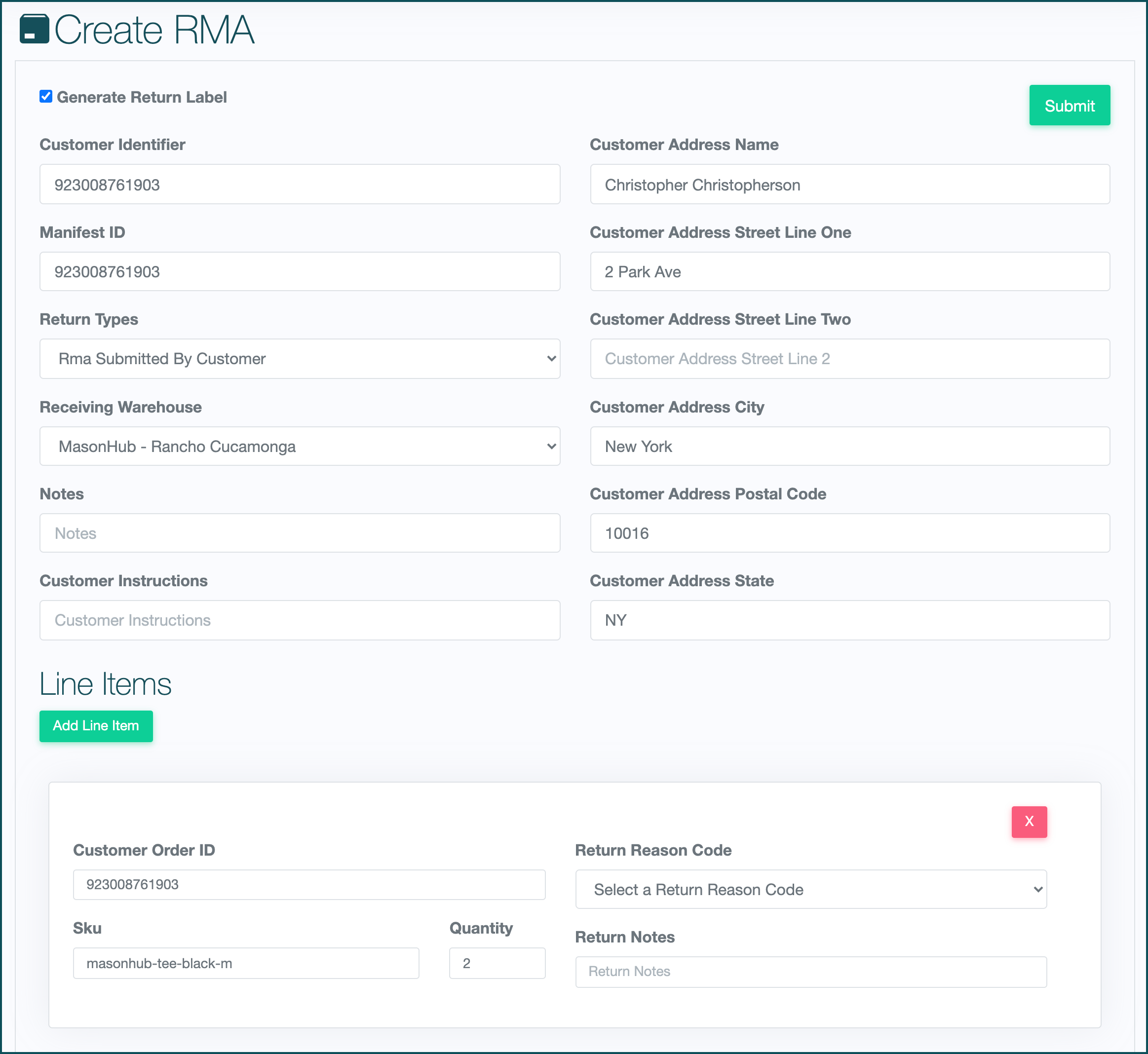Click the Customer Order ID label
This screenshot has height=1054, width=1148.
click(144, 850)
